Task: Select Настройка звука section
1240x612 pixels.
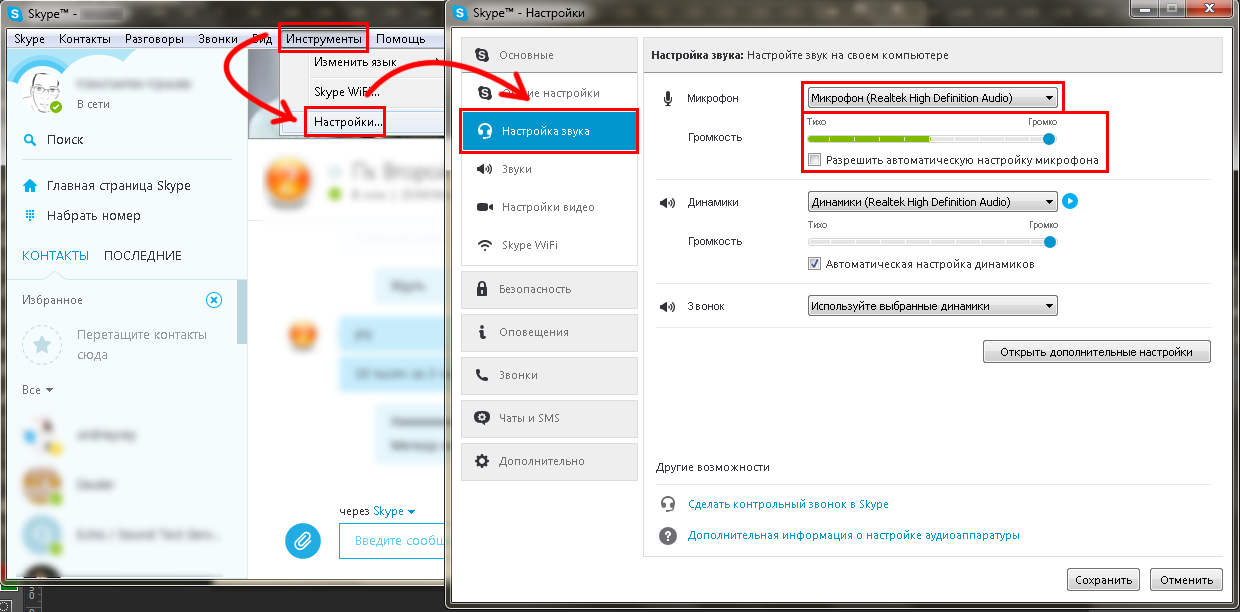Action: [x=549, y=131]
